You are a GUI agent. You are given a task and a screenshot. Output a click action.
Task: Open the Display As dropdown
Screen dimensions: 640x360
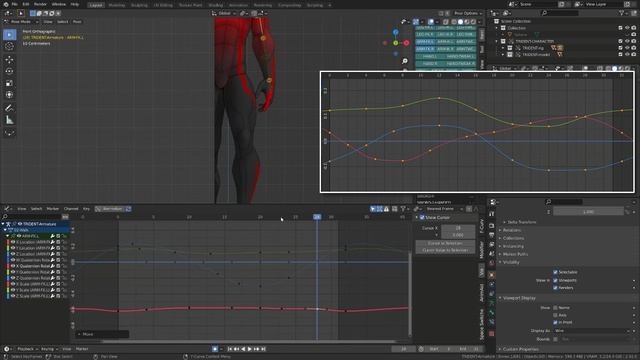point(592,331)
